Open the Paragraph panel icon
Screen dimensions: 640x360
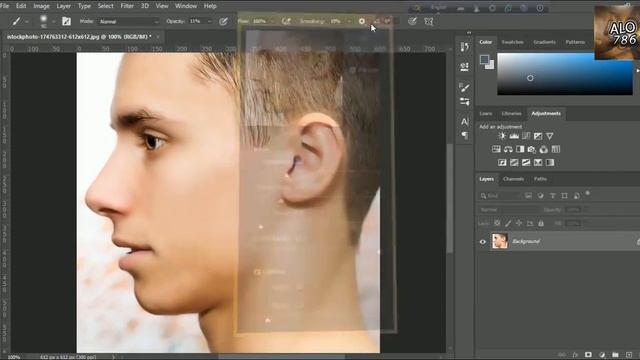click(x=464, y=135)
